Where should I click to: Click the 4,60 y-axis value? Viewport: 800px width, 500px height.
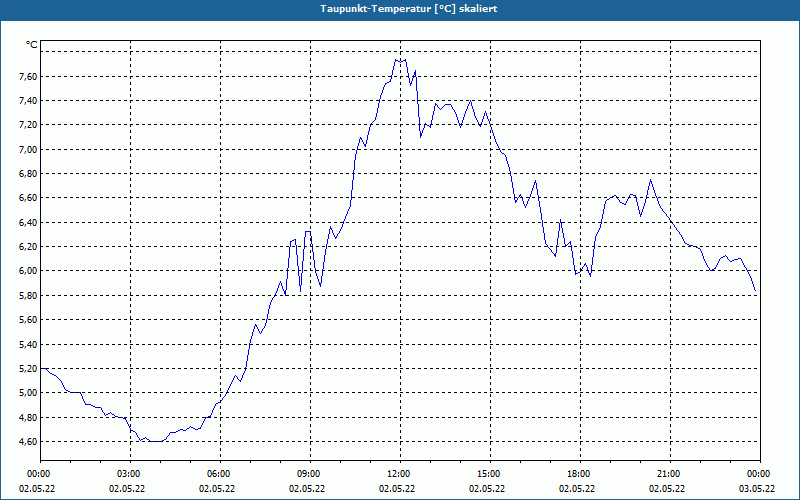tap(28, 441)
